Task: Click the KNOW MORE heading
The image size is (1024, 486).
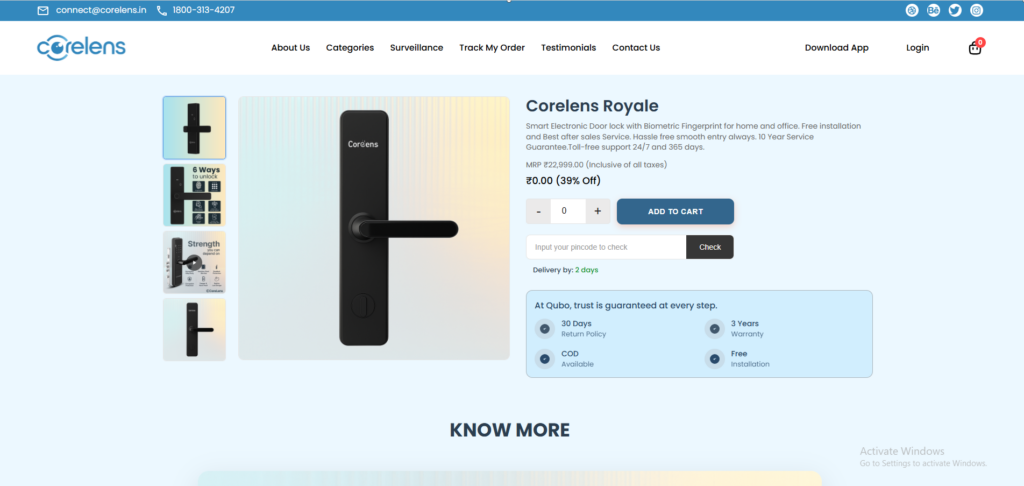Action: 509,430
